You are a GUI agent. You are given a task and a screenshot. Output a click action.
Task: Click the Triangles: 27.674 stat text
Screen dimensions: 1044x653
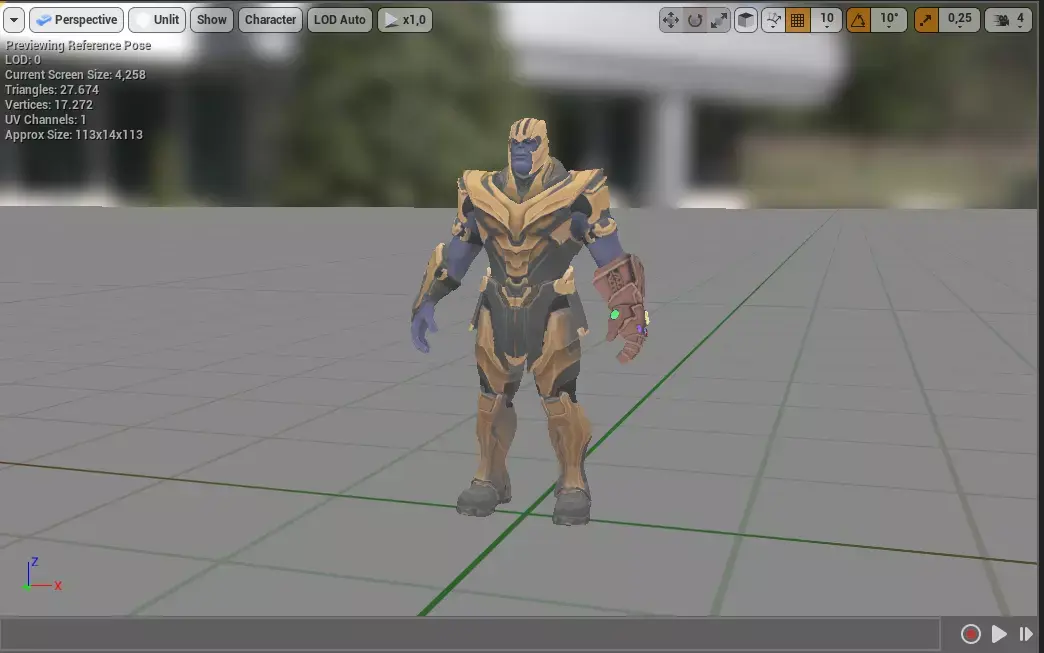[x=52, y=90]
